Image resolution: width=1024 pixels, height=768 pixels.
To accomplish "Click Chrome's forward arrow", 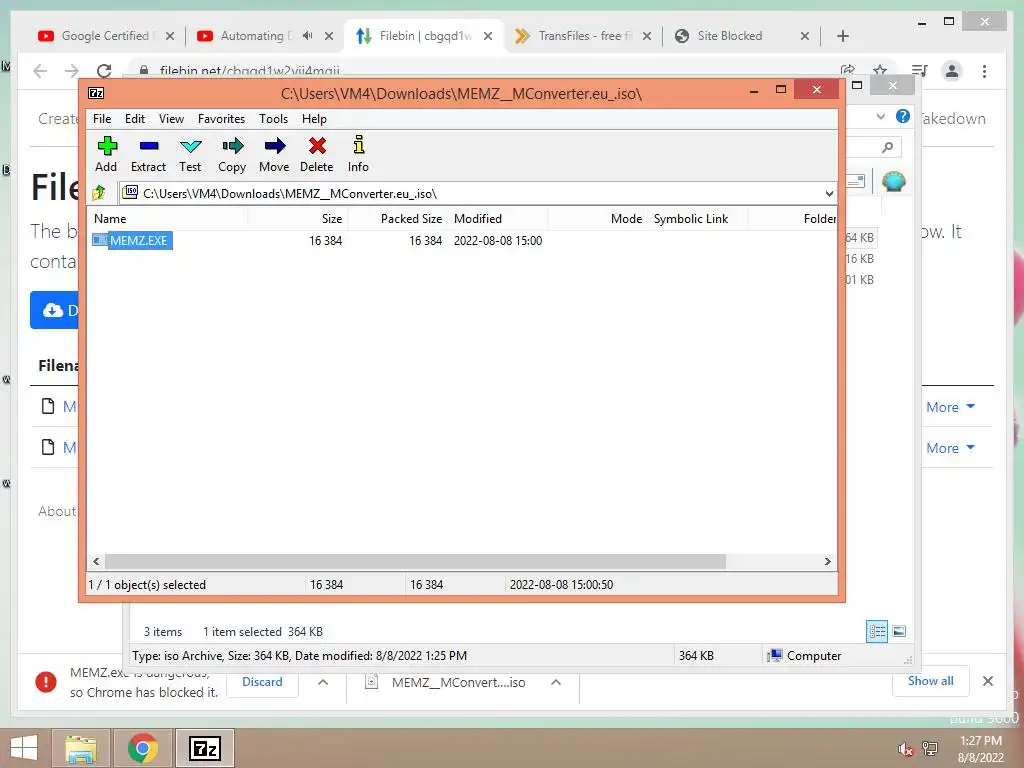I will click(x=72, y=71).
